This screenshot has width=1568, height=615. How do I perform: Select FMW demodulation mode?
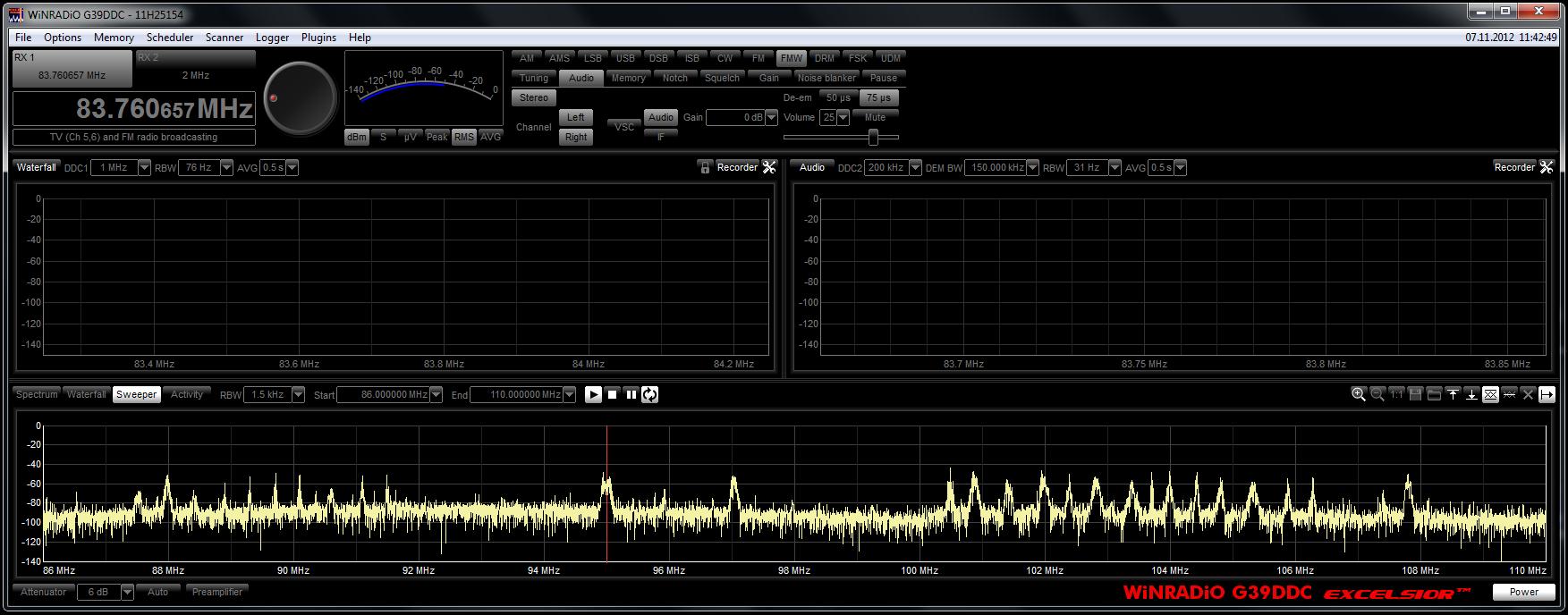point(792,58)
